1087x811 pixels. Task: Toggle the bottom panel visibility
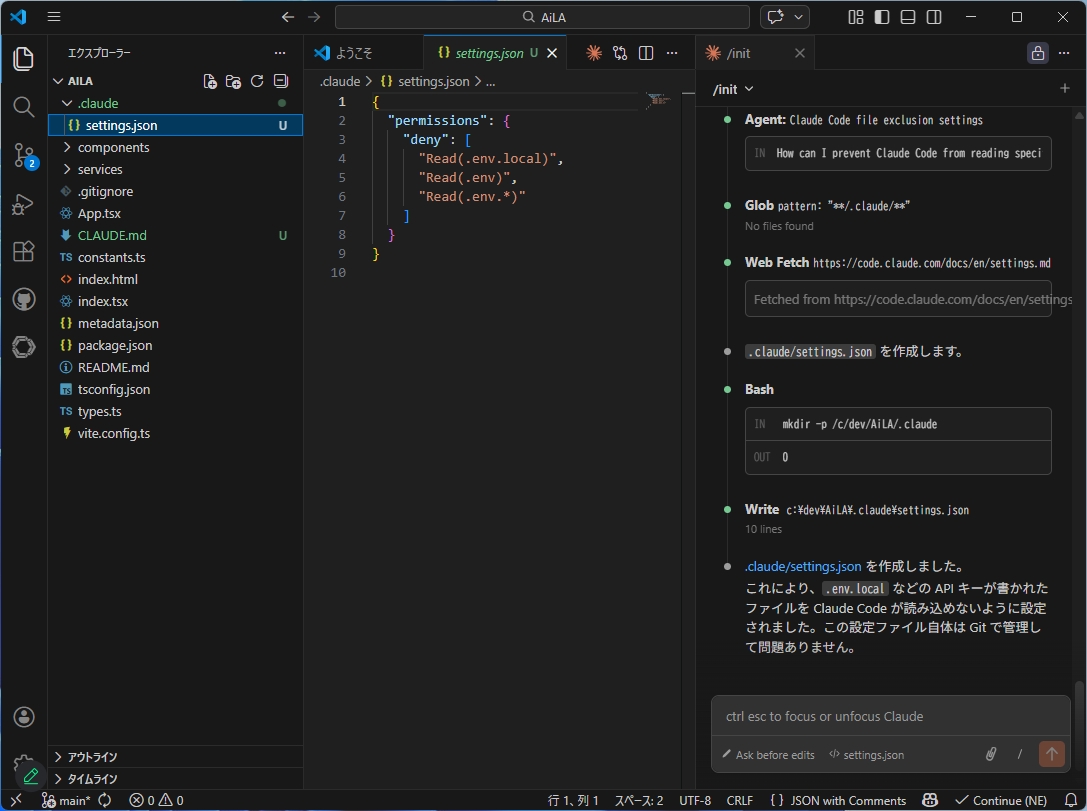(x=907, y=17)
